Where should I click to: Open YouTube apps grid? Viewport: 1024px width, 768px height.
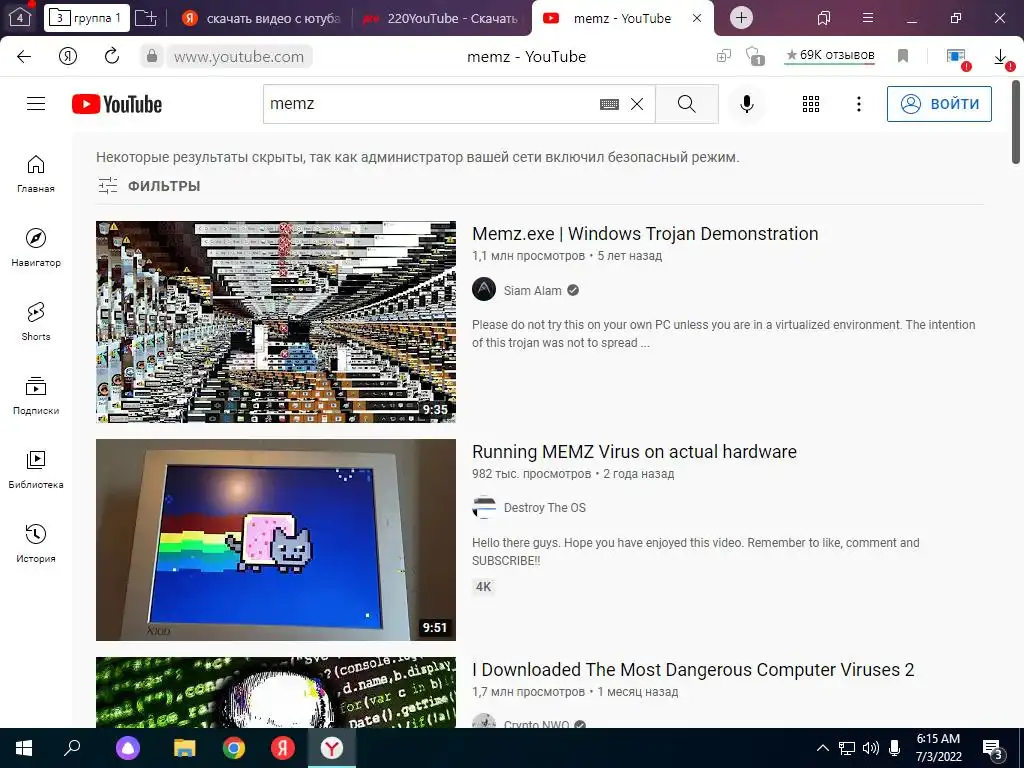(810, 104)
